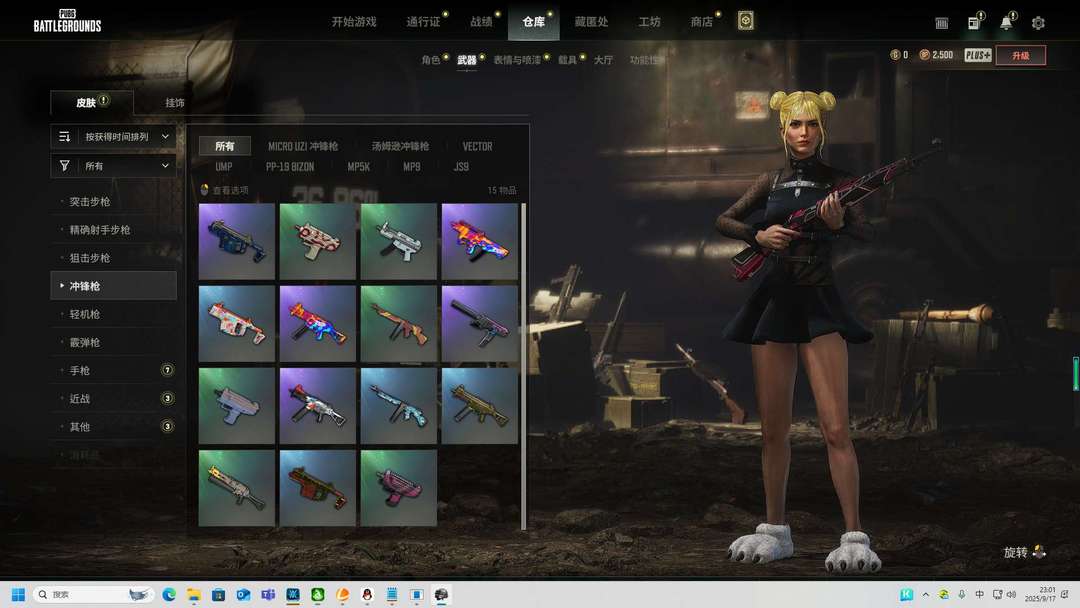Click the PLUS+ badge

click(978, 55)
